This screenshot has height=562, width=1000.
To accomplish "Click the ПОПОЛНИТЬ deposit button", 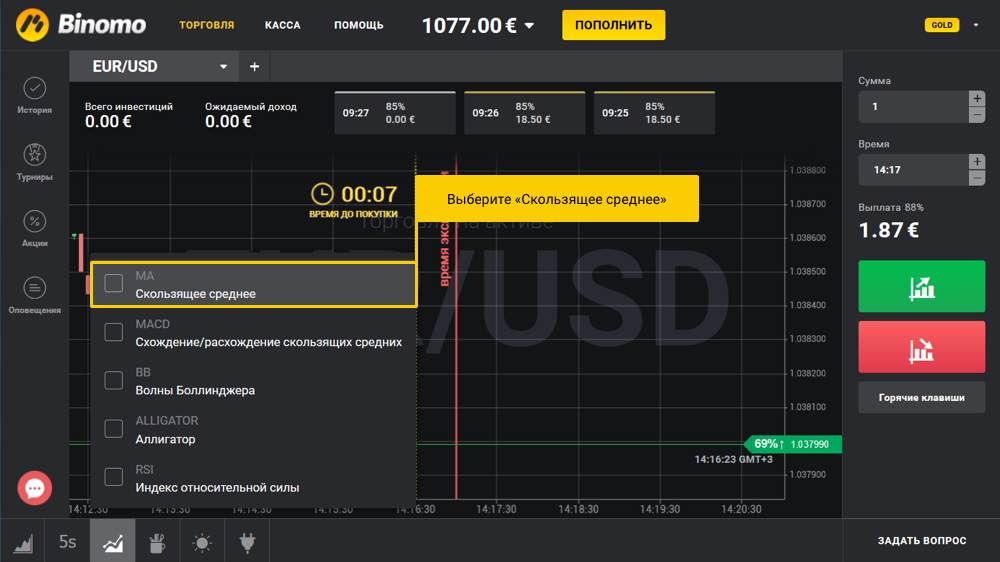I will click(614, 25).
